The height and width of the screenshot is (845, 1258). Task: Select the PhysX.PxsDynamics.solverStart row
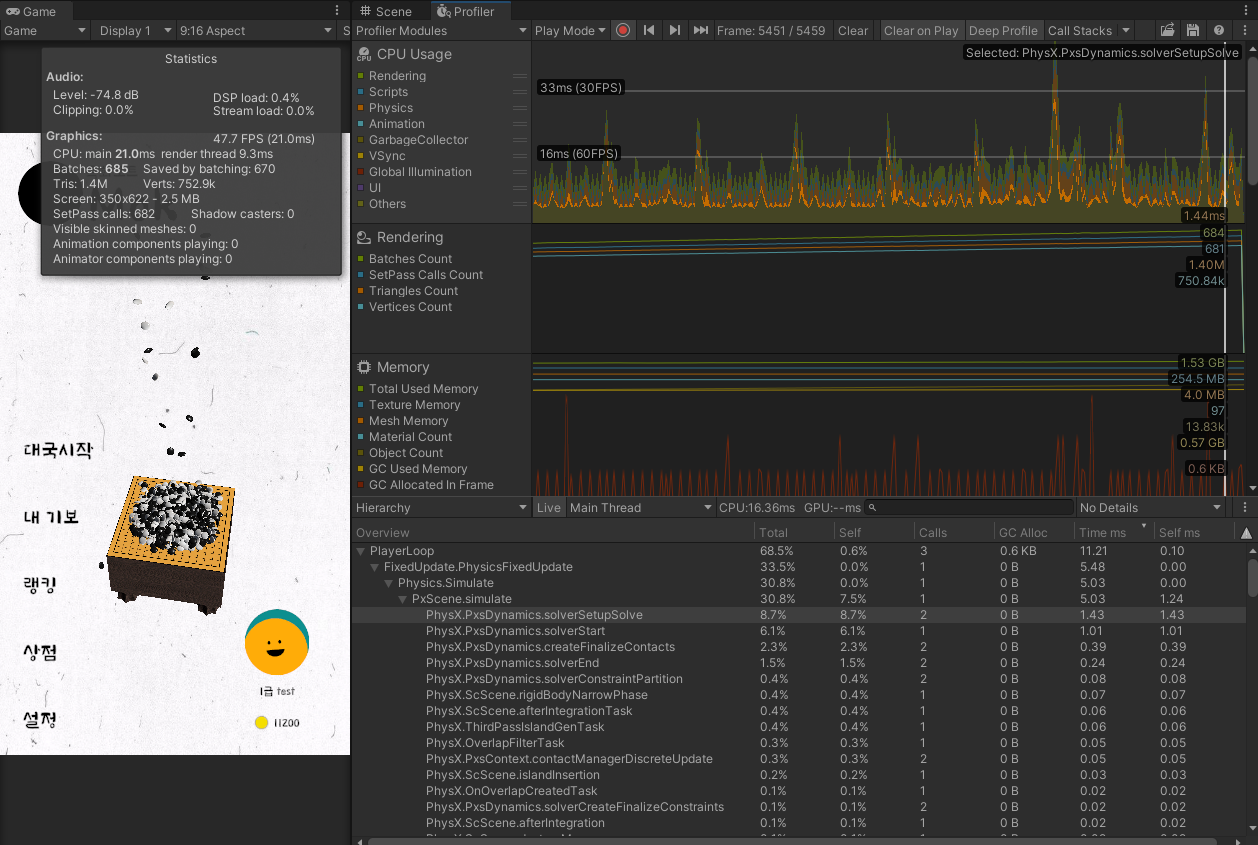pyautogui.click(x=798, y=631)
